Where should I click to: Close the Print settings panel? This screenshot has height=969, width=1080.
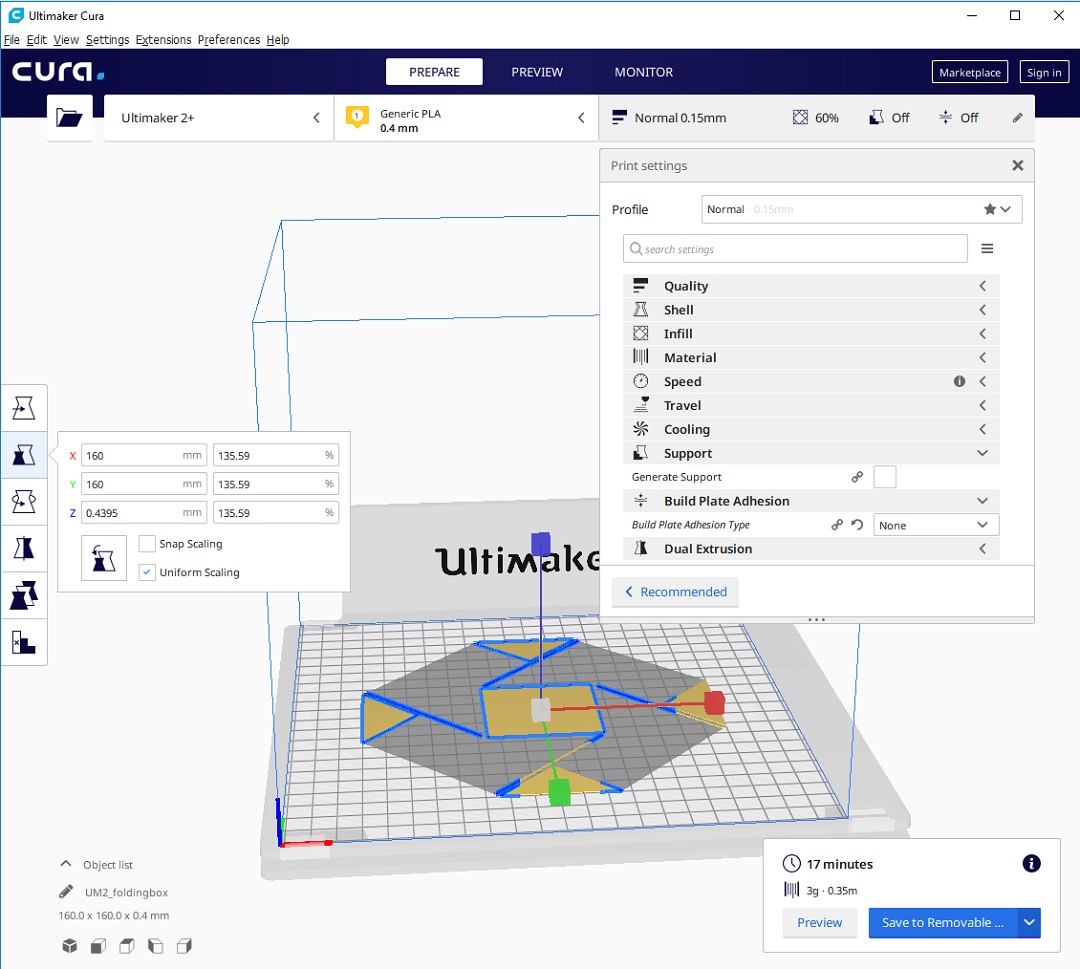tap(1018, 165)
